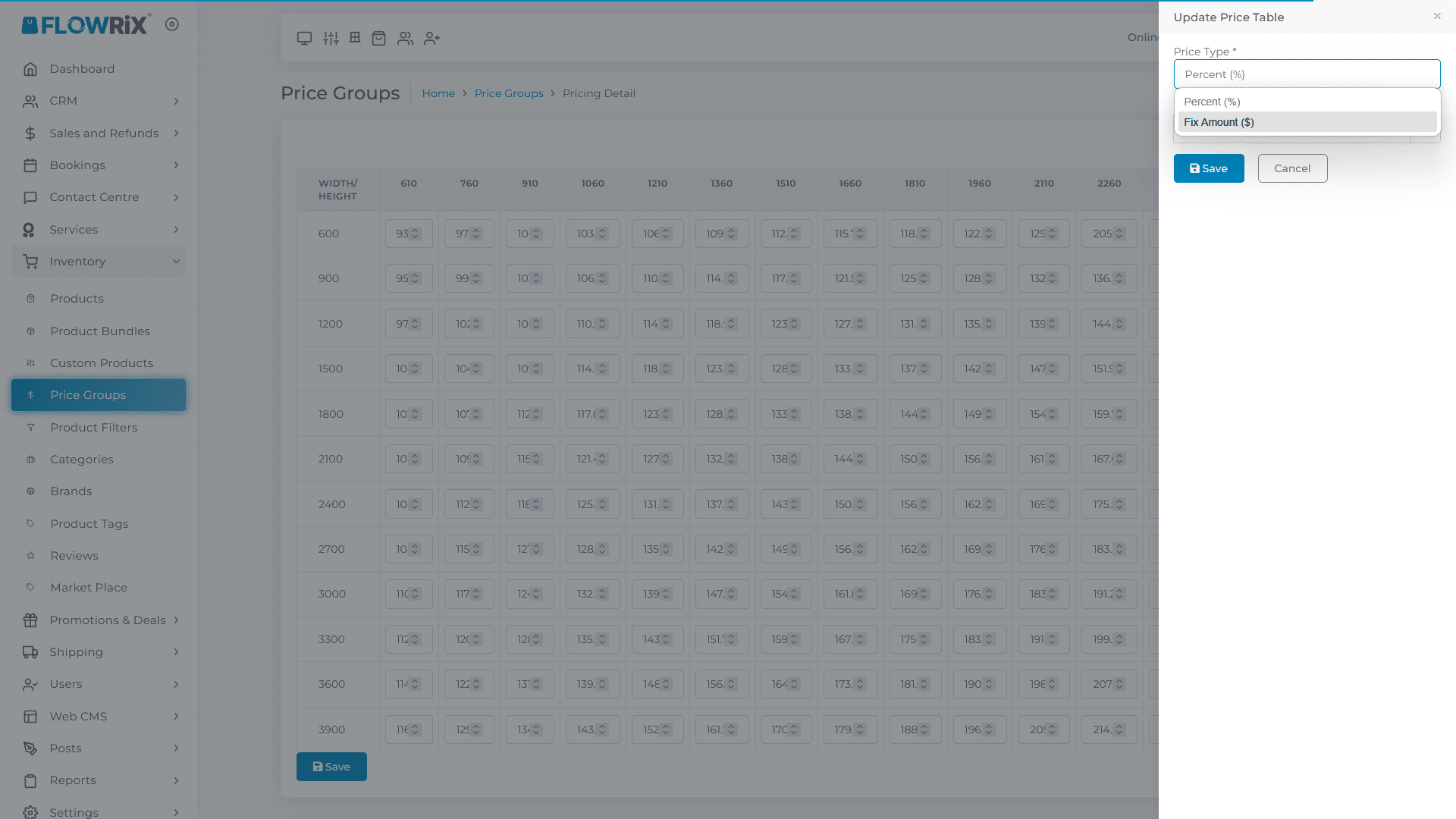This screenshot has width=1456, height=819.
Task: Open the Dashboard from the sidebar
Action: pyautogui.click(x=81, y=68)
